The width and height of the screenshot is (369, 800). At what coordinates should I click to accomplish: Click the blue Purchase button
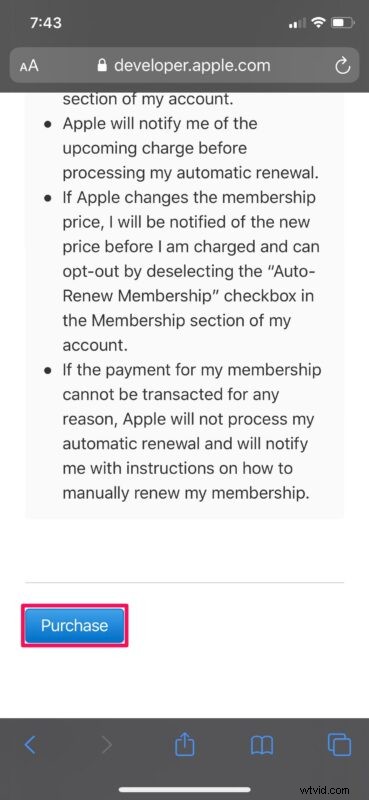pyautogui.click(x=75, y=626)
